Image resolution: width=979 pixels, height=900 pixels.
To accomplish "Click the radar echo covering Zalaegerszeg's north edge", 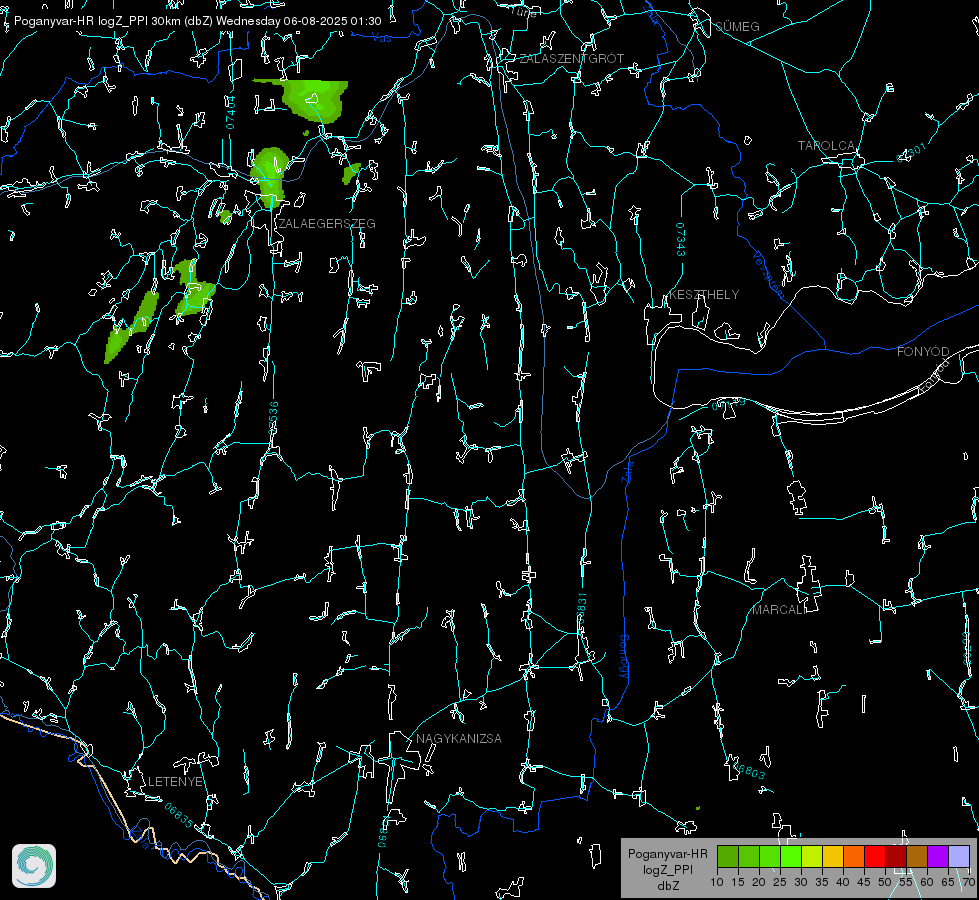I will coord(270,176).
